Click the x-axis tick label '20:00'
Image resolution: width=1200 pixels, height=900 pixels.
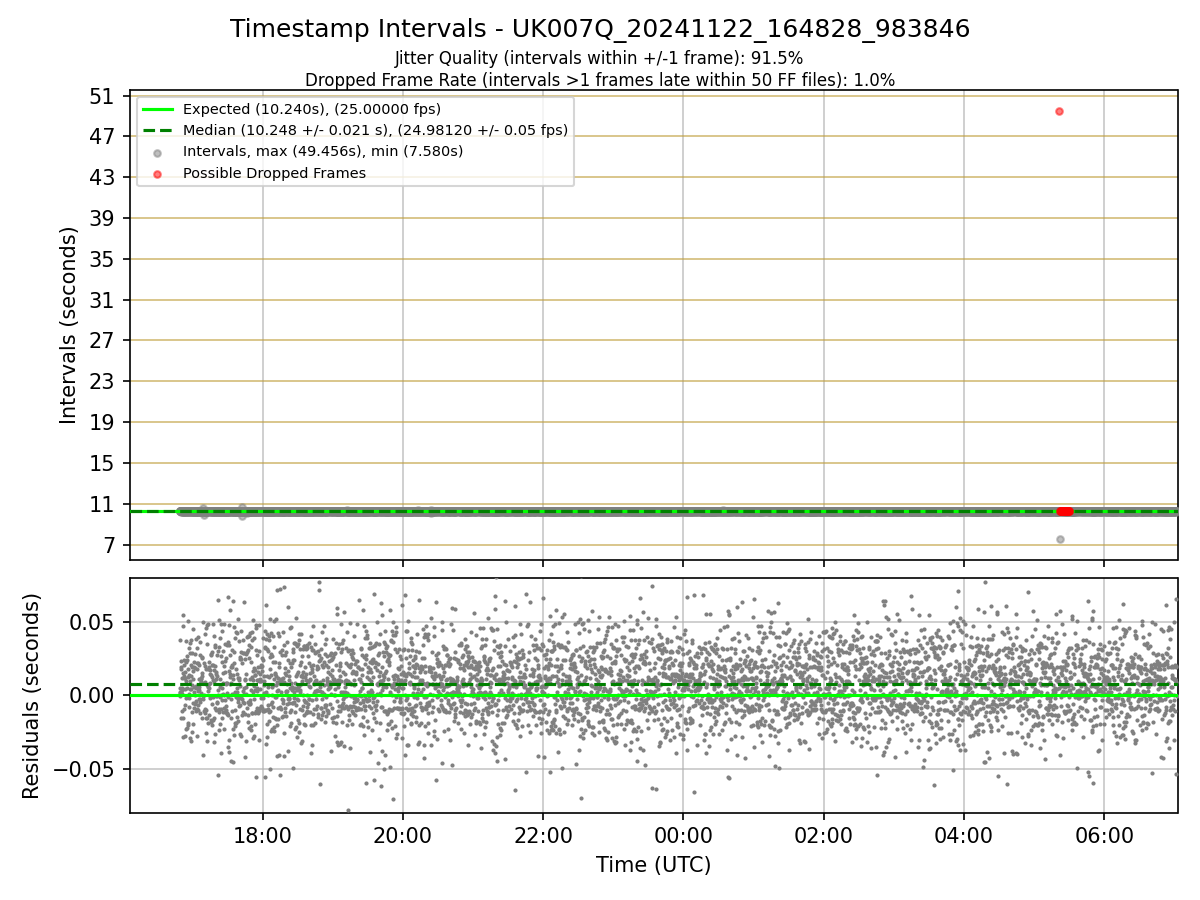click(403, 834)
